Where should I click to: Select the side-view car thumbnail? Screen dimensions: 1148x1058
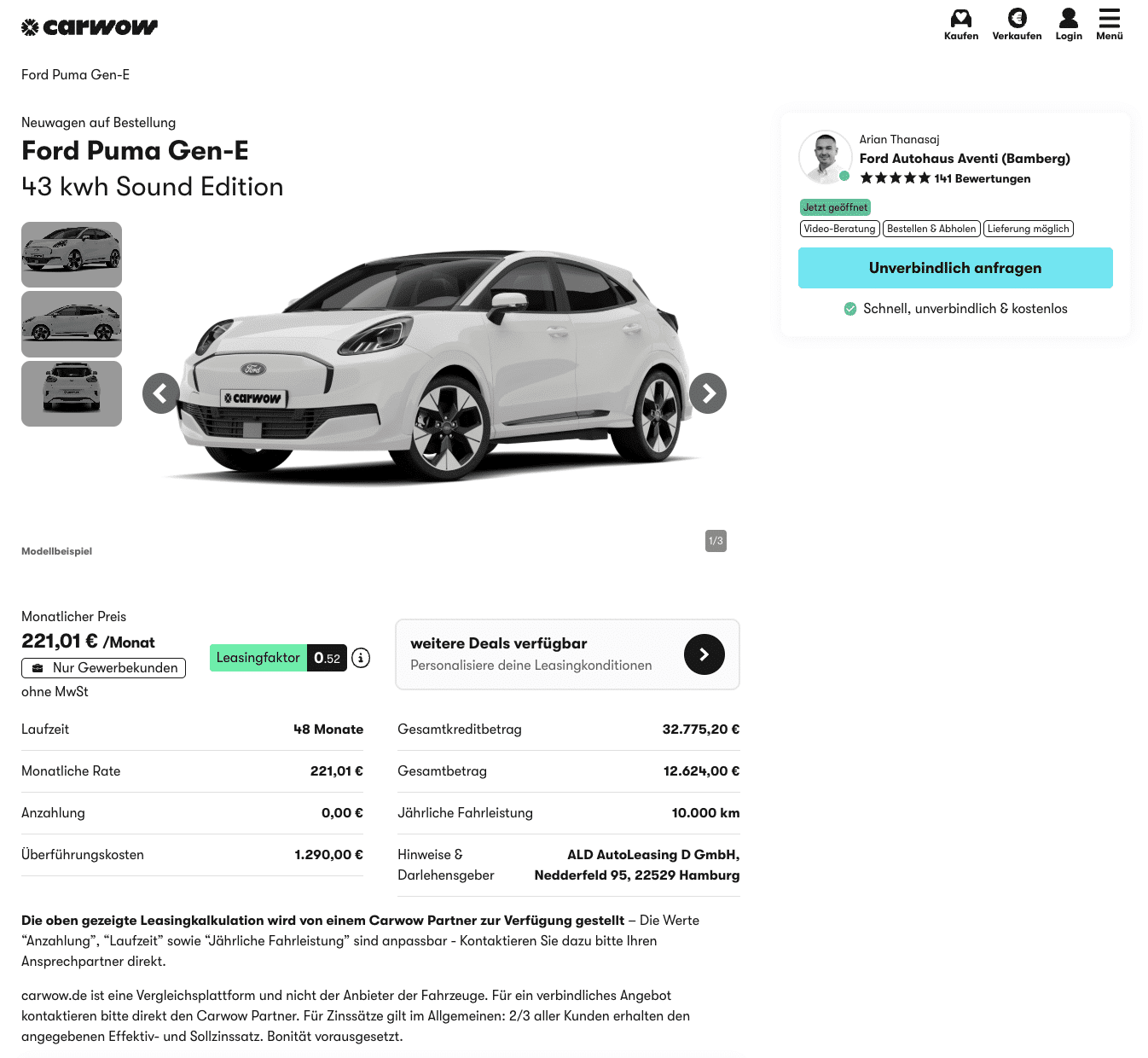pyautogui.click(x=72, y=324)
